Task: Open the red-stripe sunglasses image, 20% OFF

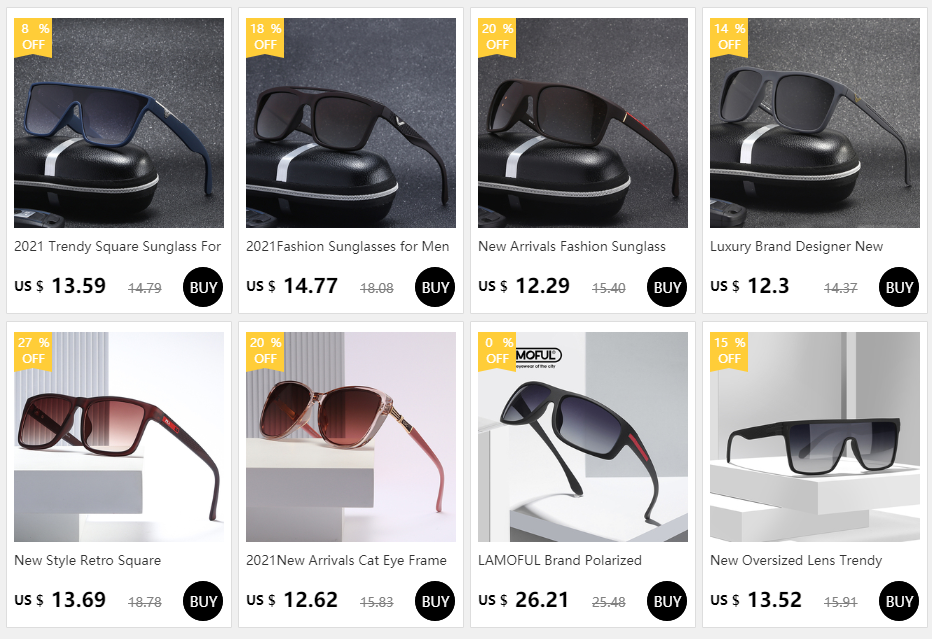Action: point(582,122)
